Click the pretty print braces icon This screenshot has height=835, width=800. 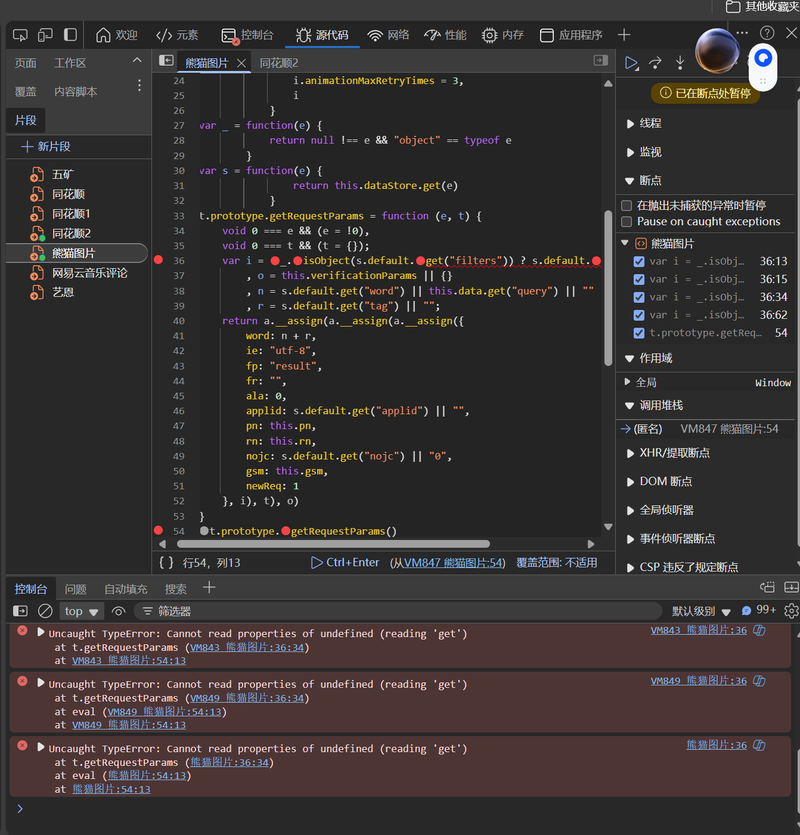166,563
